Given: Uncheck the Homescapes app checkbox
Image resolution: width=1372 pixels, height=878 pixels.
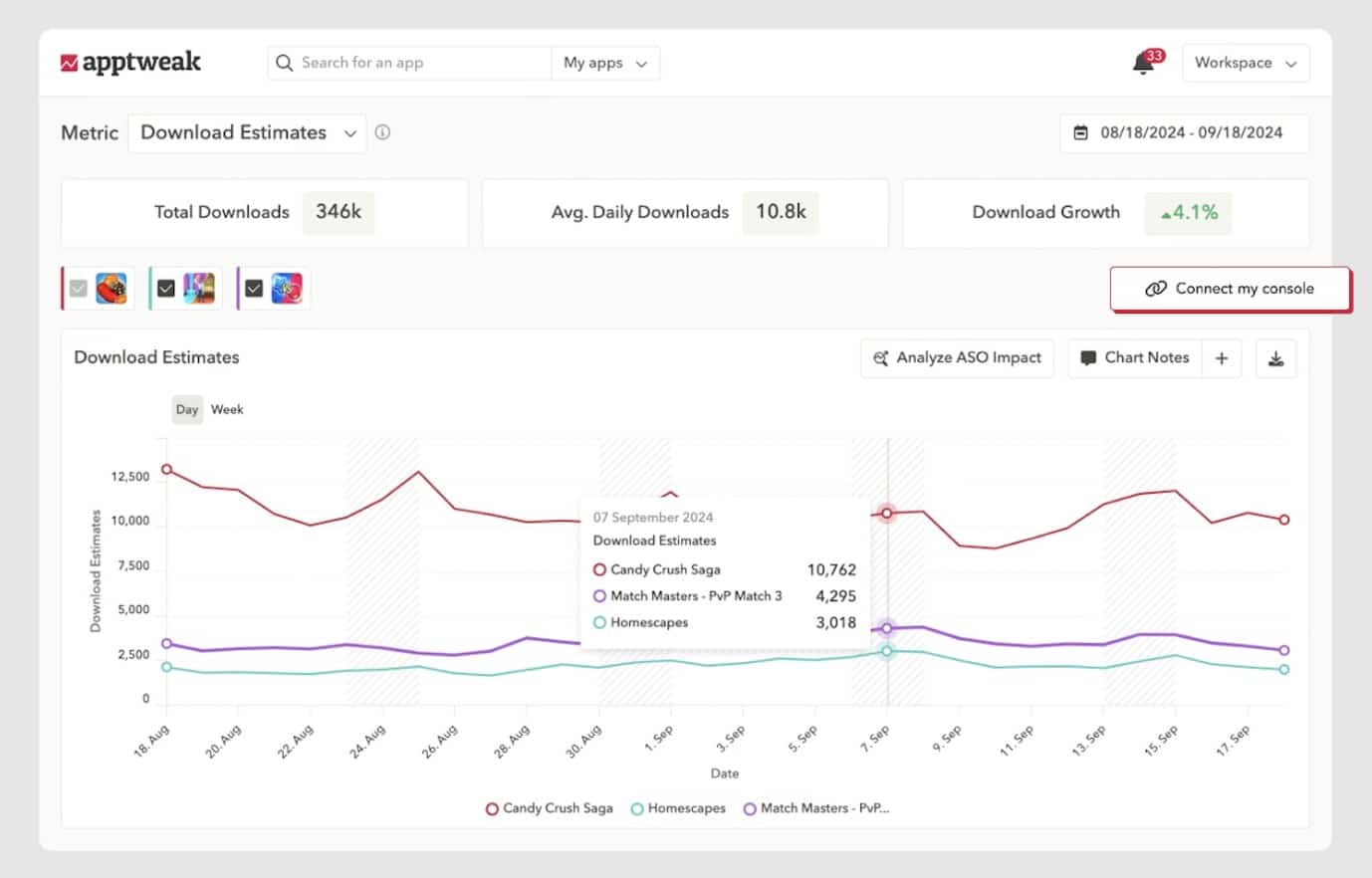Looking at the screenshot, I should pos(165,288).
